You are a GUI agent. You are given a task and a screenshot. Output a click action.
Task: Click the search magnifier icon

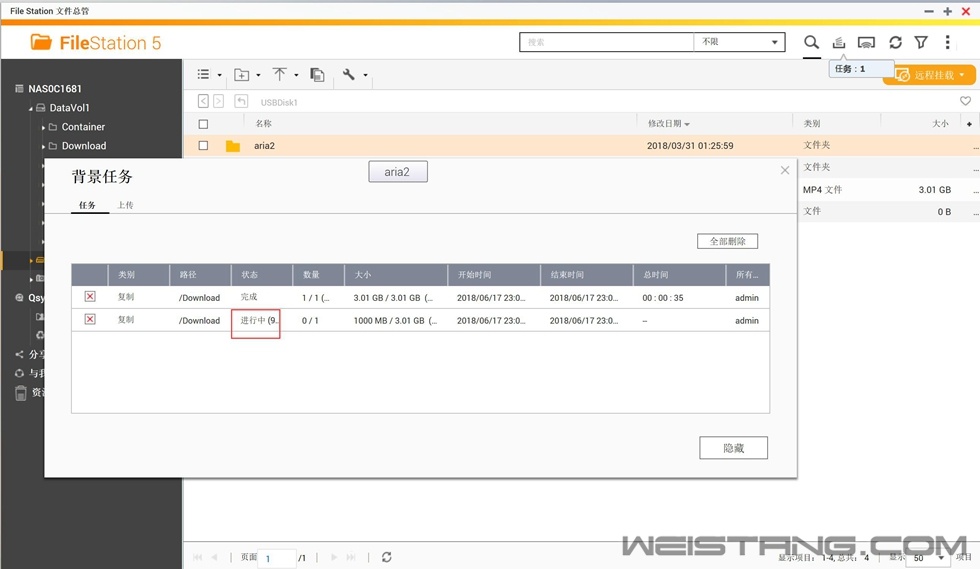coord(811,42)
